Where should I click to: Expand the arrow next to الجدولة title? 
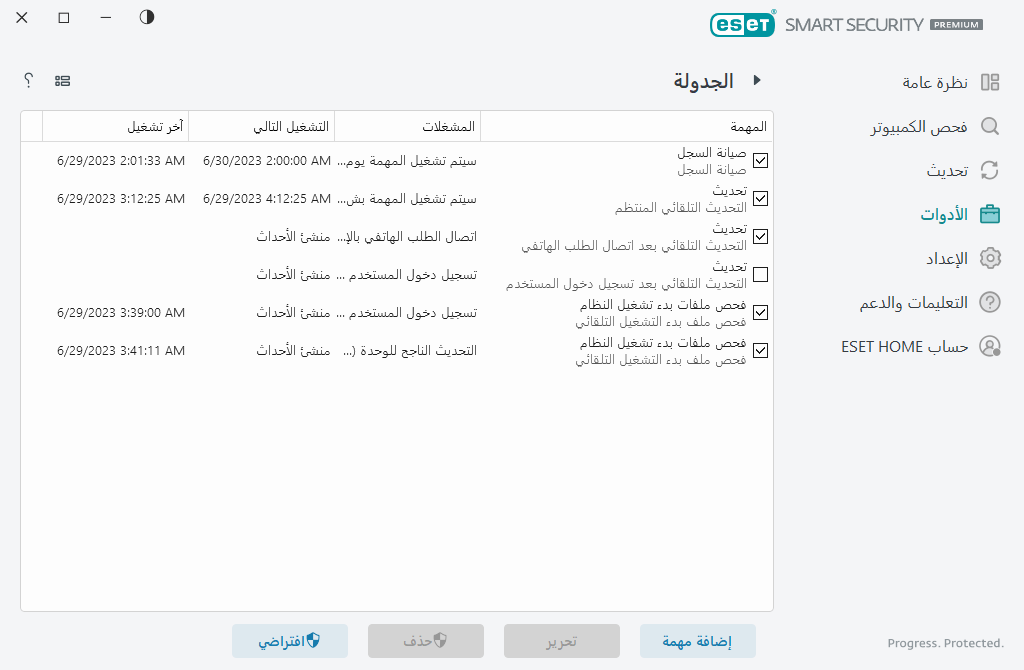pyautogui.click(x=758, y=81)
